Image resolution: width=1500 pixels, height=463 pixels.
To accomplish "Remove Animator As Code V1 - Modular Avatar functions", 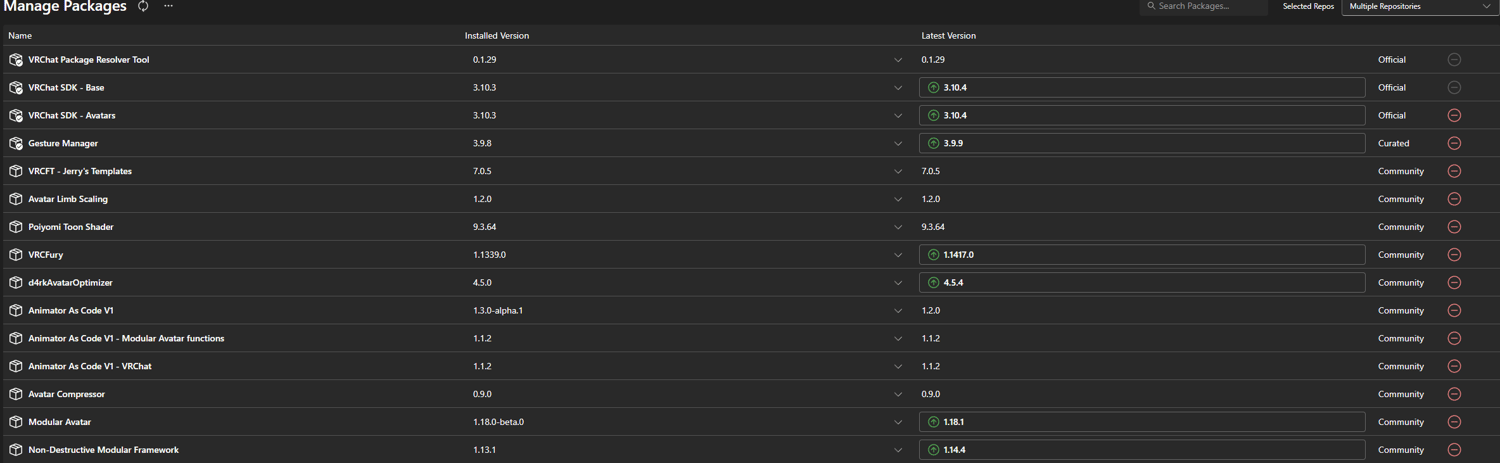I will [1454, 338].
